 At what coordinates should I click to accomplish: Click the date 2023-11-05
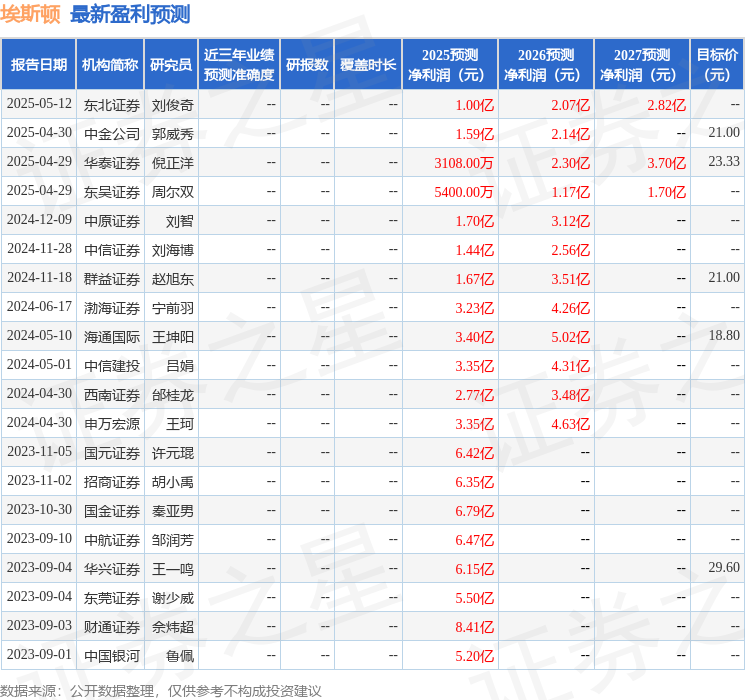[x=39, y=451]
